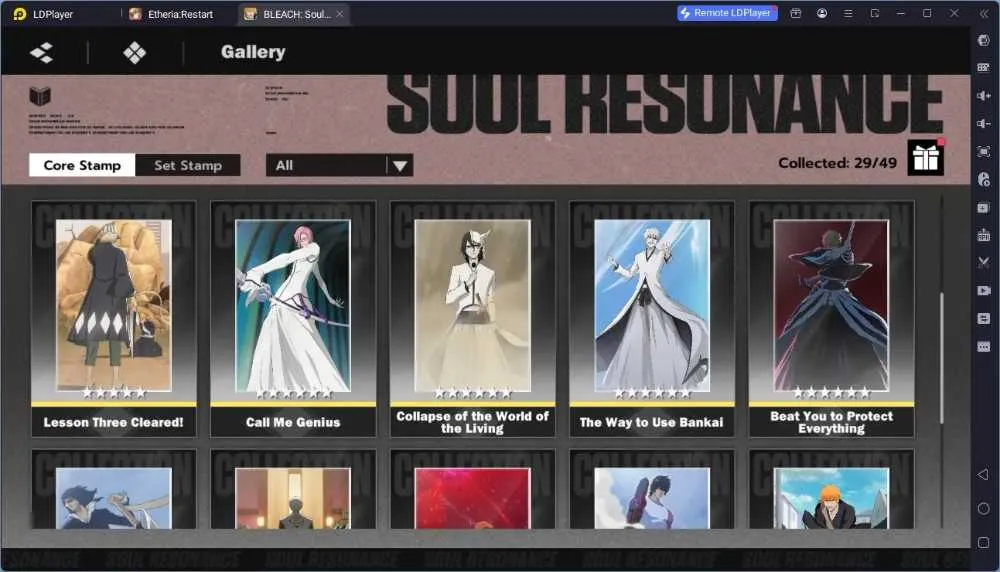Click the Remote LDPlayer button
This screenshot has width=1000, height=572.
click(x=727, y=13)
